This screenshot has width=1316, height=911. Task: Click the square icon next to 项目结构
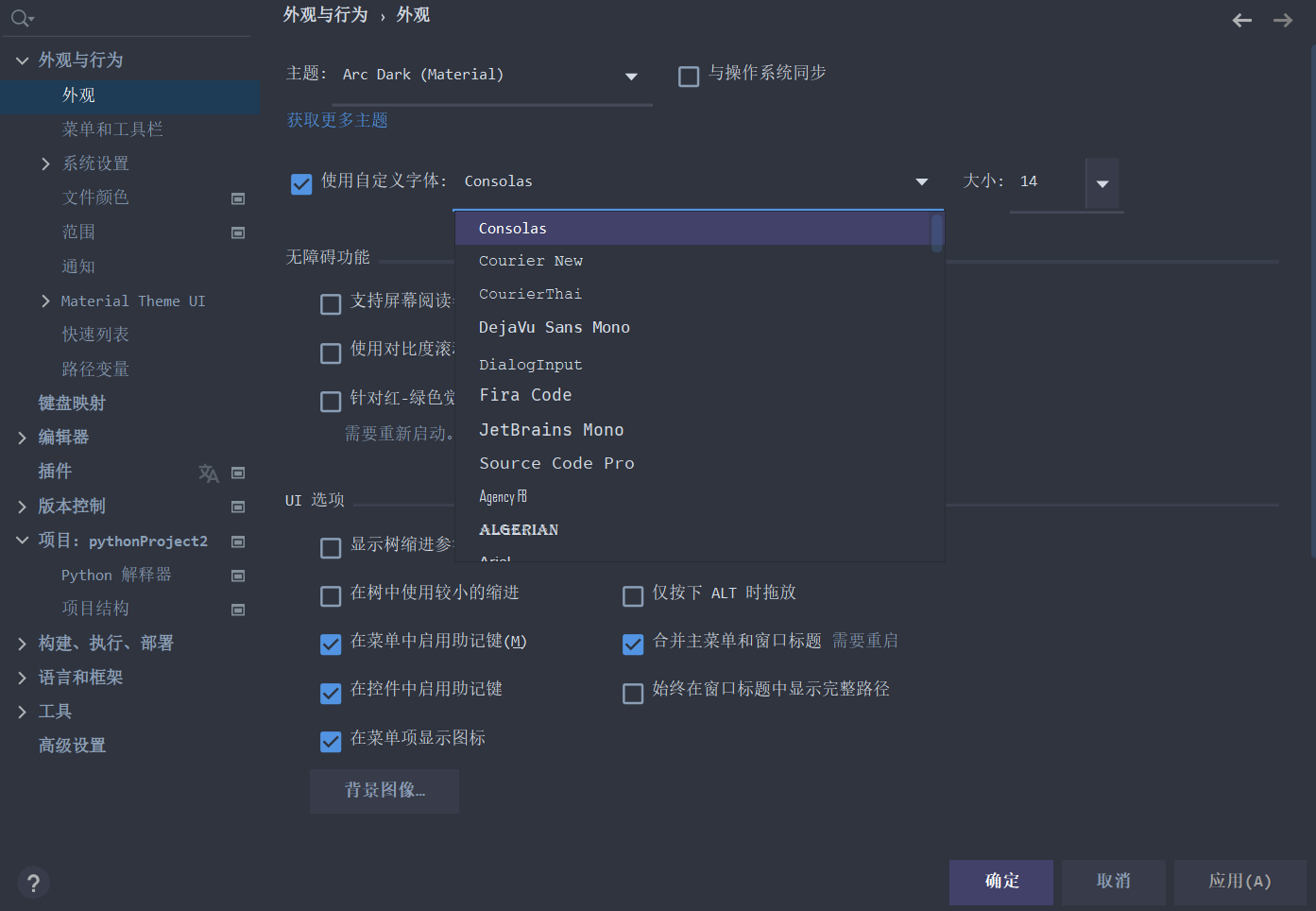(238, 610)
